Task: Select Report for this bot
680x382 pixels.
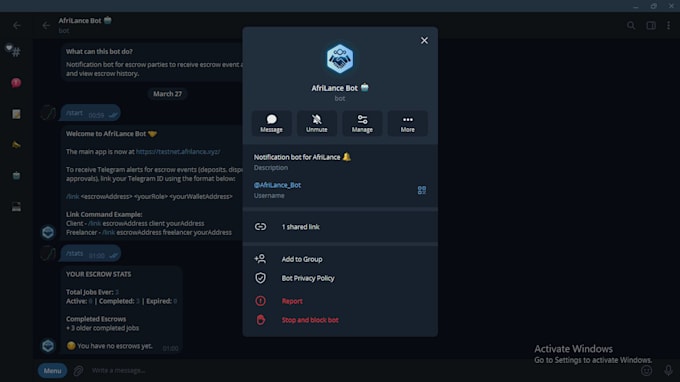Action: coord(340,301)
